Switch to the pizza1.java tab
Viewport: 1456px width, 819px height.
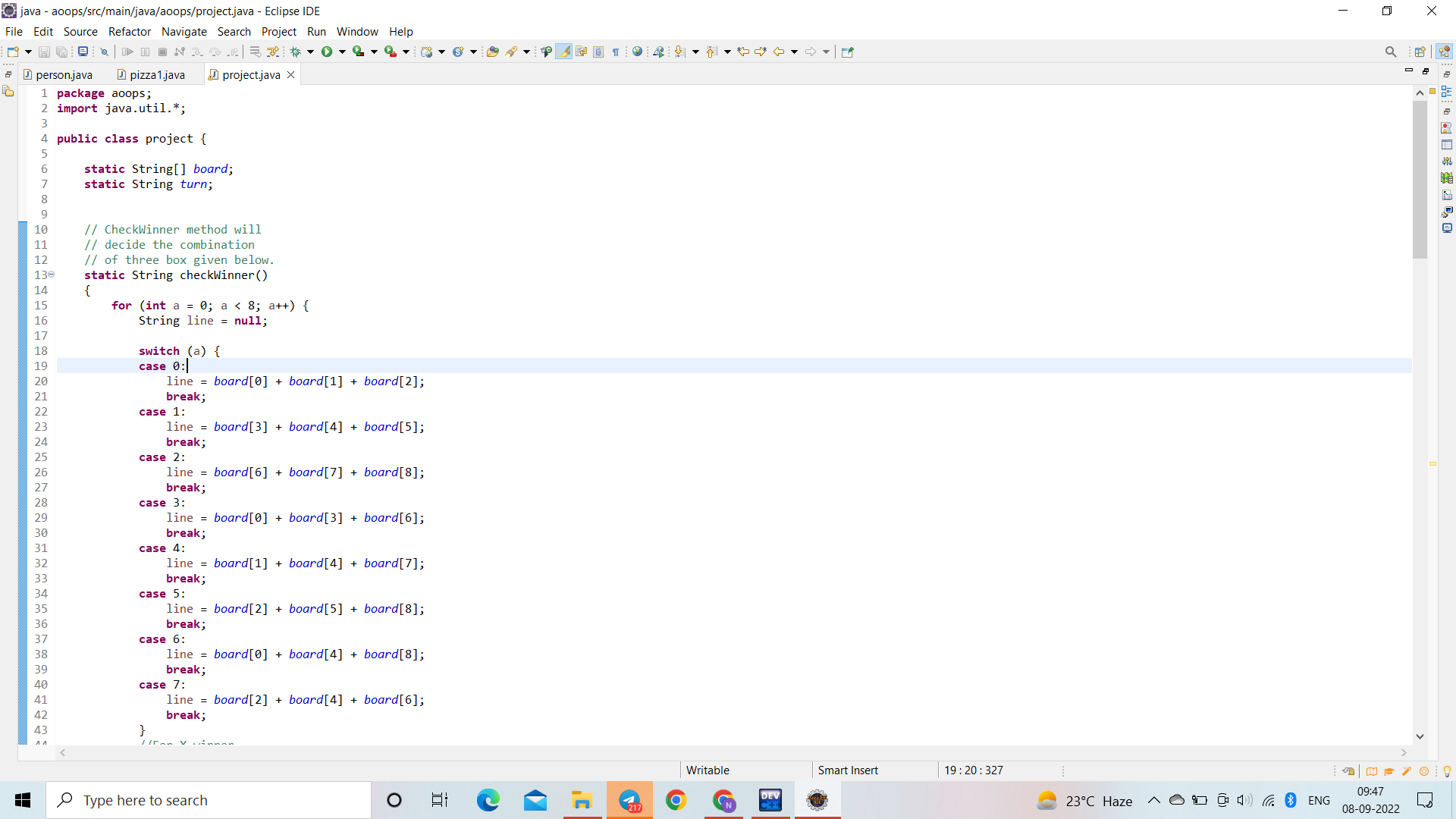pyautogui.click(x=157, y=74)
